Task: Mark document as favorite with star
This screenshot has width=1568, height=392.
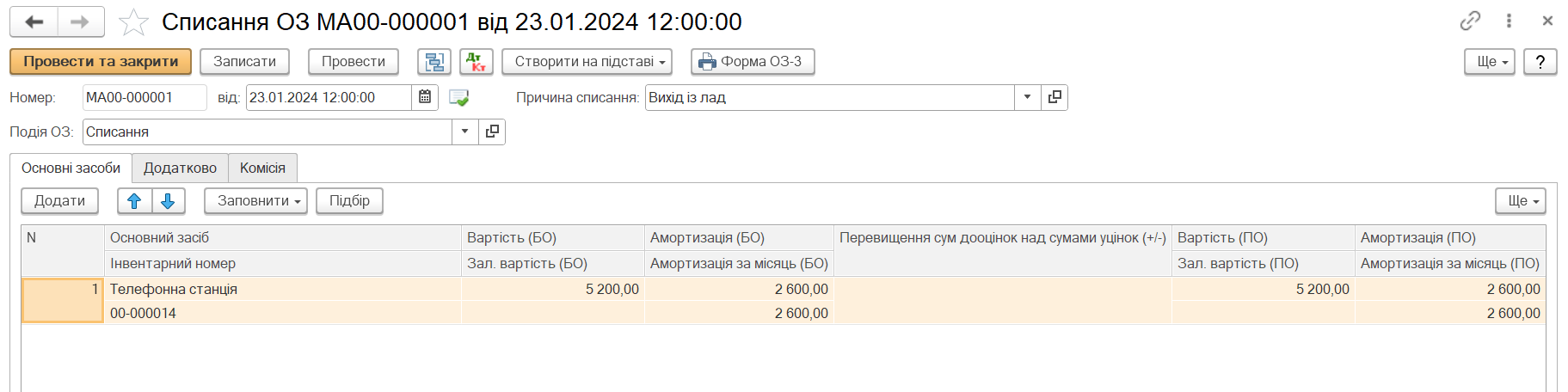Action: click(x=133, y=22)
